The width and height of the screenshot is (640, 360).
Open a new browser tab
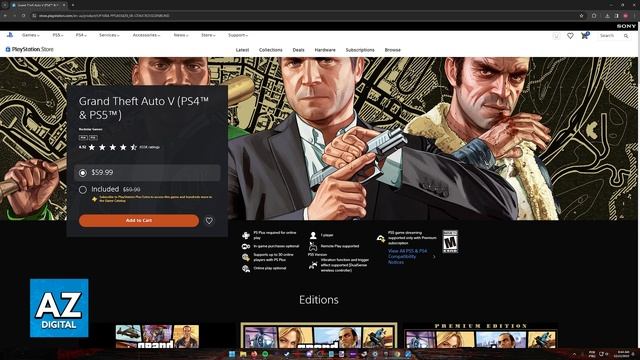pos(73,5)
